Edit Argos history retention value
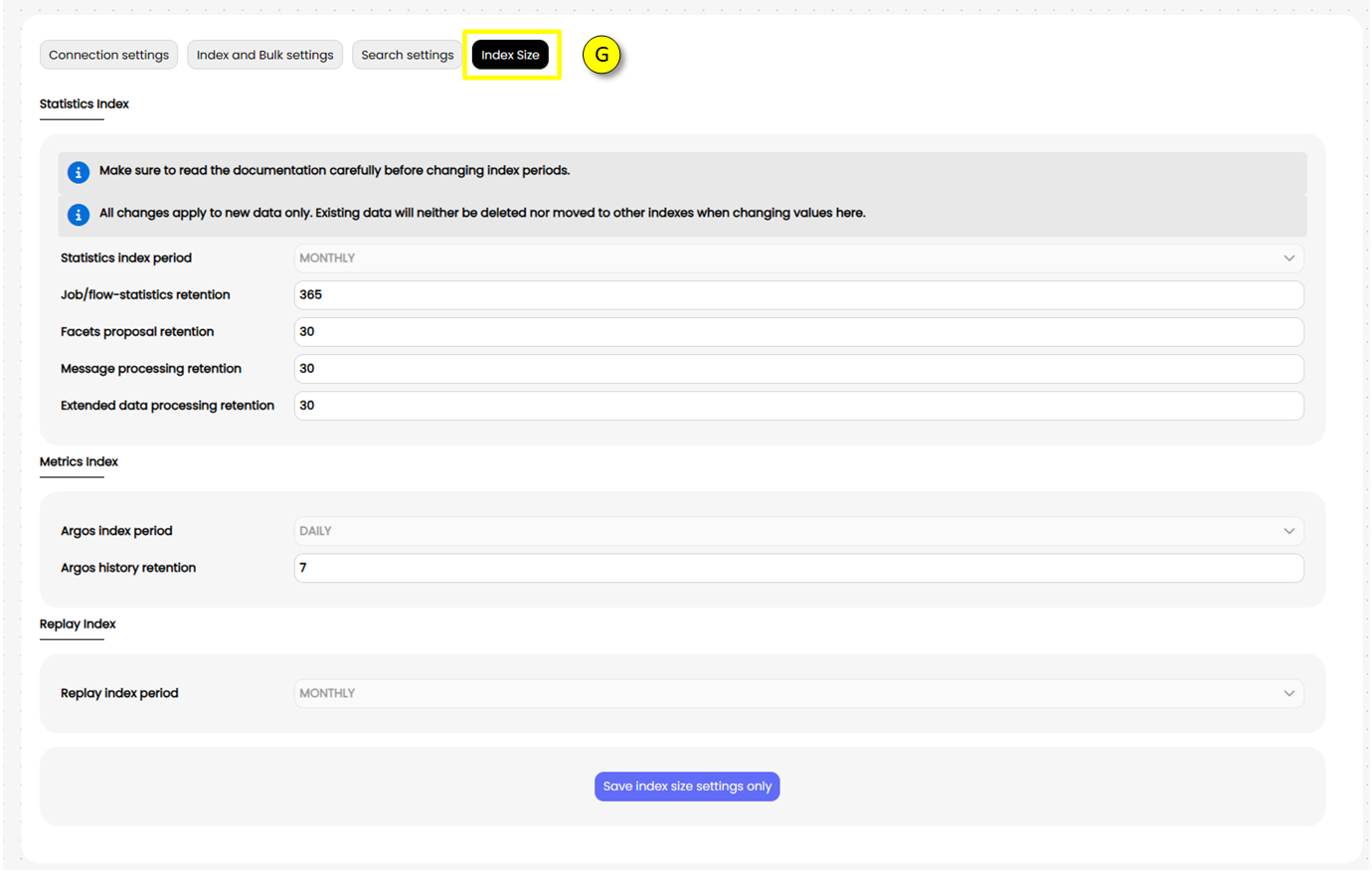This screenshot has height=872, width=1372. pos(798,568)
